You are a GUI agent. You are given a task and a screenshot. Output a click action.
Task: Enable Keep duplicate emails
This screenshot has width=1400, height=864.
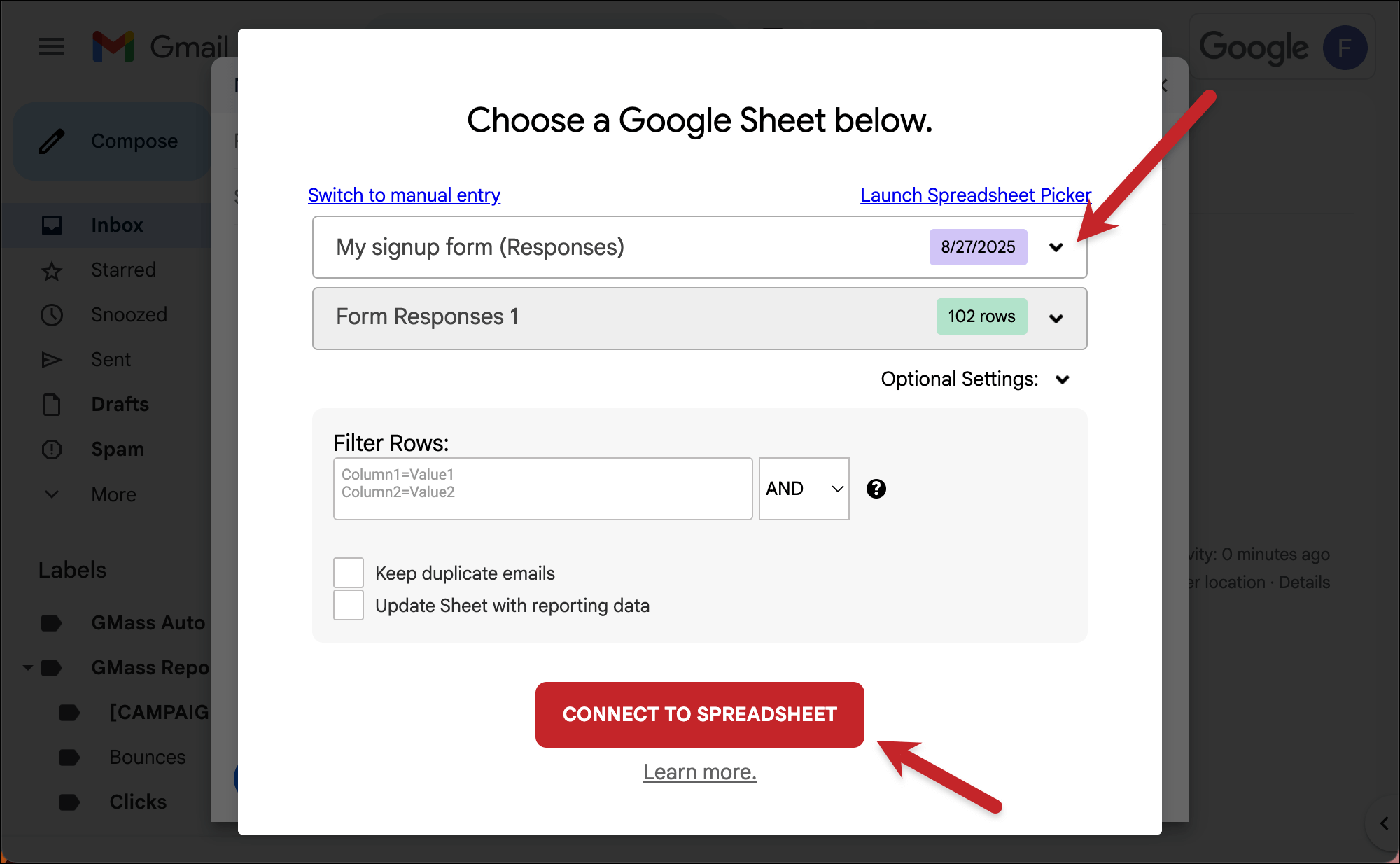(x=348, y=572)
